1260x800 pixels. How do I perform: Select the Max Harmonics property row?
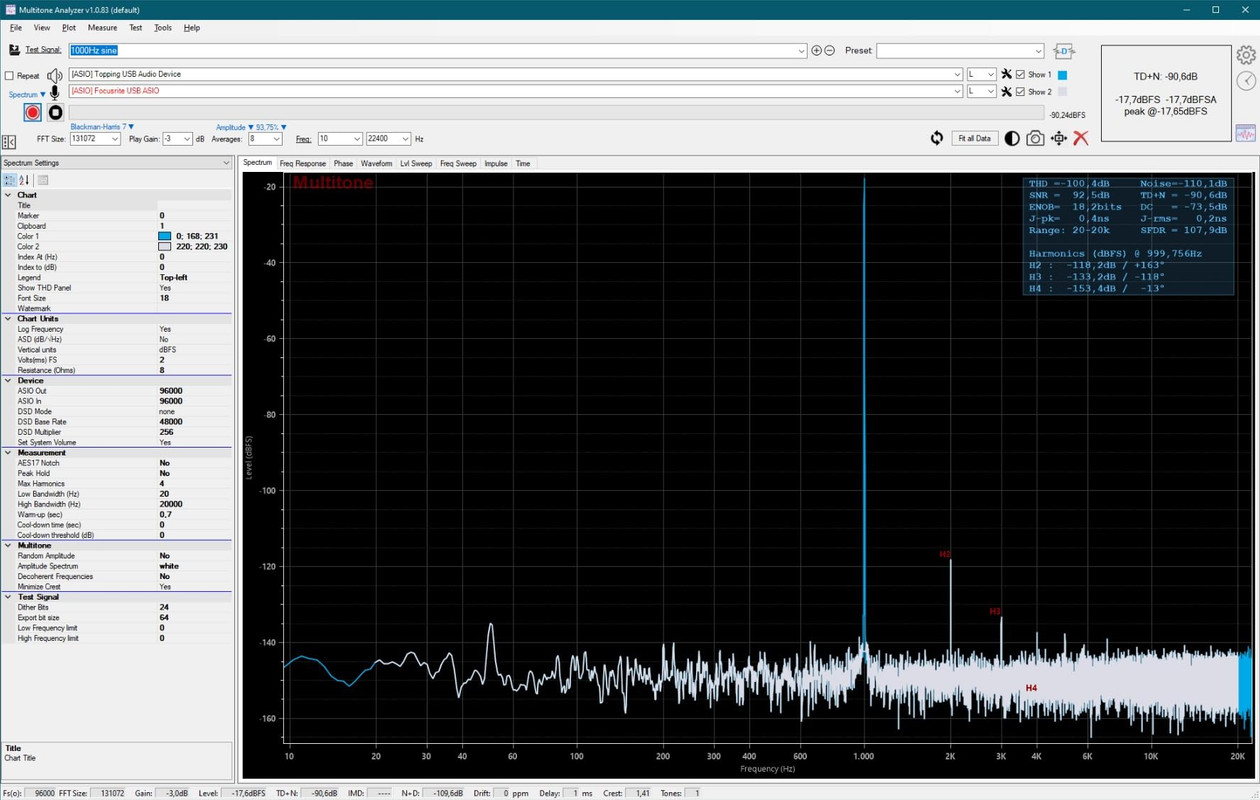[116, 483]
